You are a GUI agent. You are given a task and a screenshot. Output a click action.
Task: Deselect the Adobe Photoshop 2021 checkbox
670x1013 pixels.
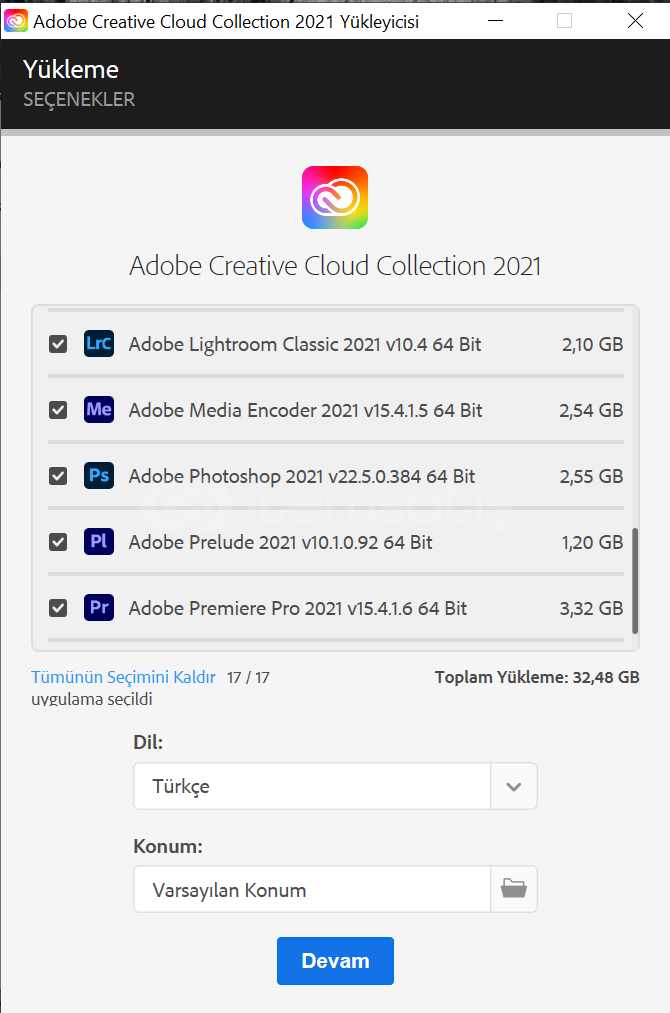pos(58,476)
